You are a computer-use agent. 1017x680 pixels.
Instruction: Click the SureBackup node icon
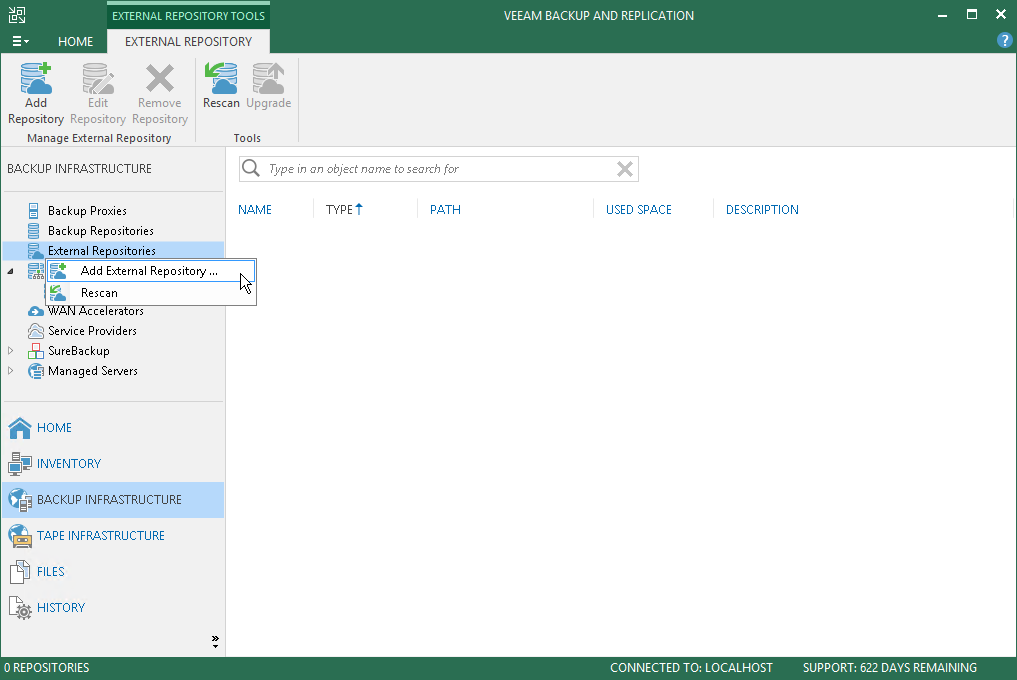click(x=36, y=351)
